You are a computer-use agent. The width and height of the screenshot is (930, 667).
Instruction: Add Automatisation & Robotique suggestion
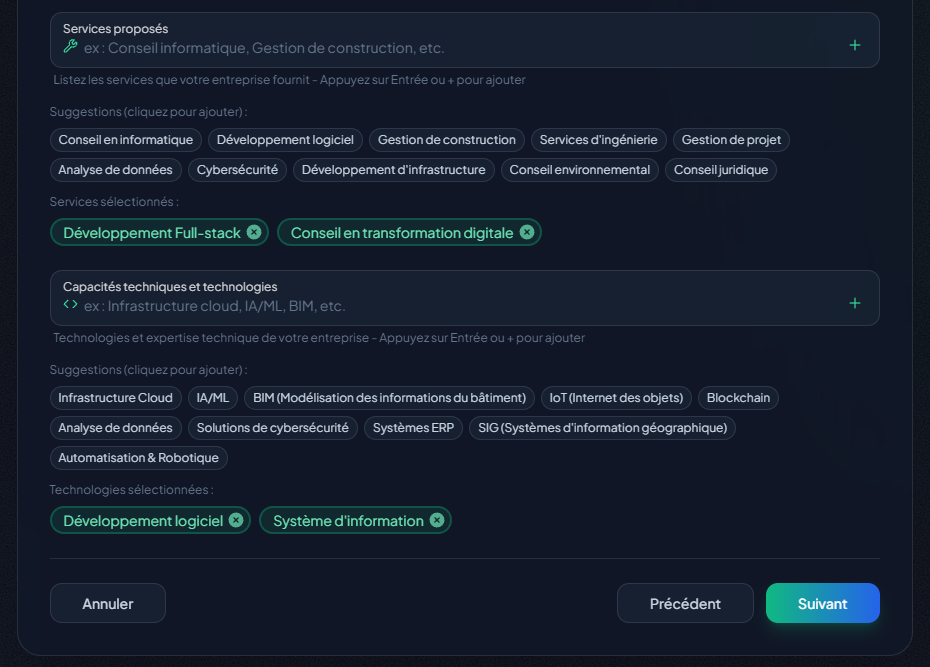(139, 458)
